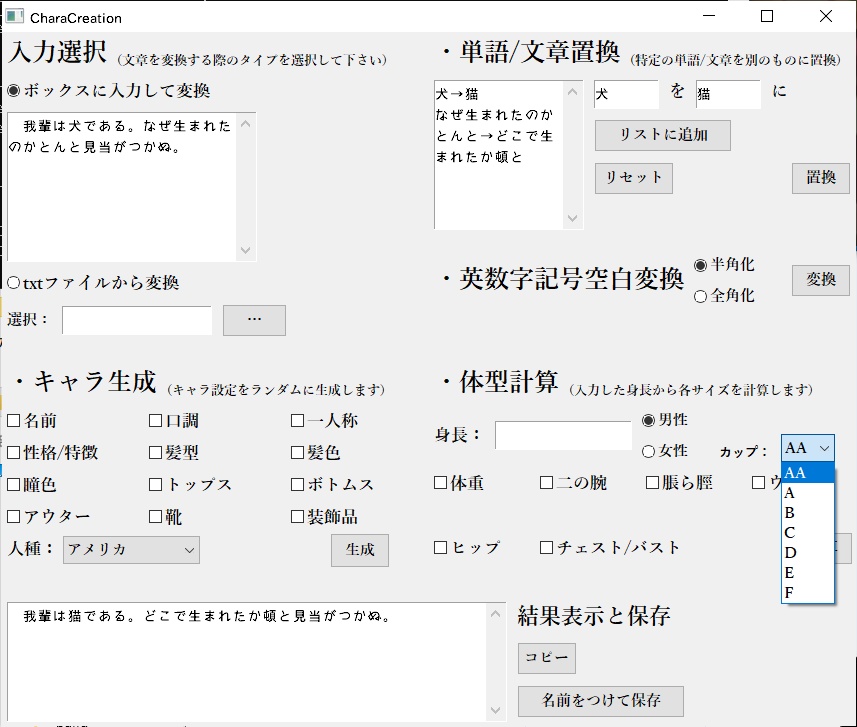
Task: Click the result output text area
Action: (247, 662)
